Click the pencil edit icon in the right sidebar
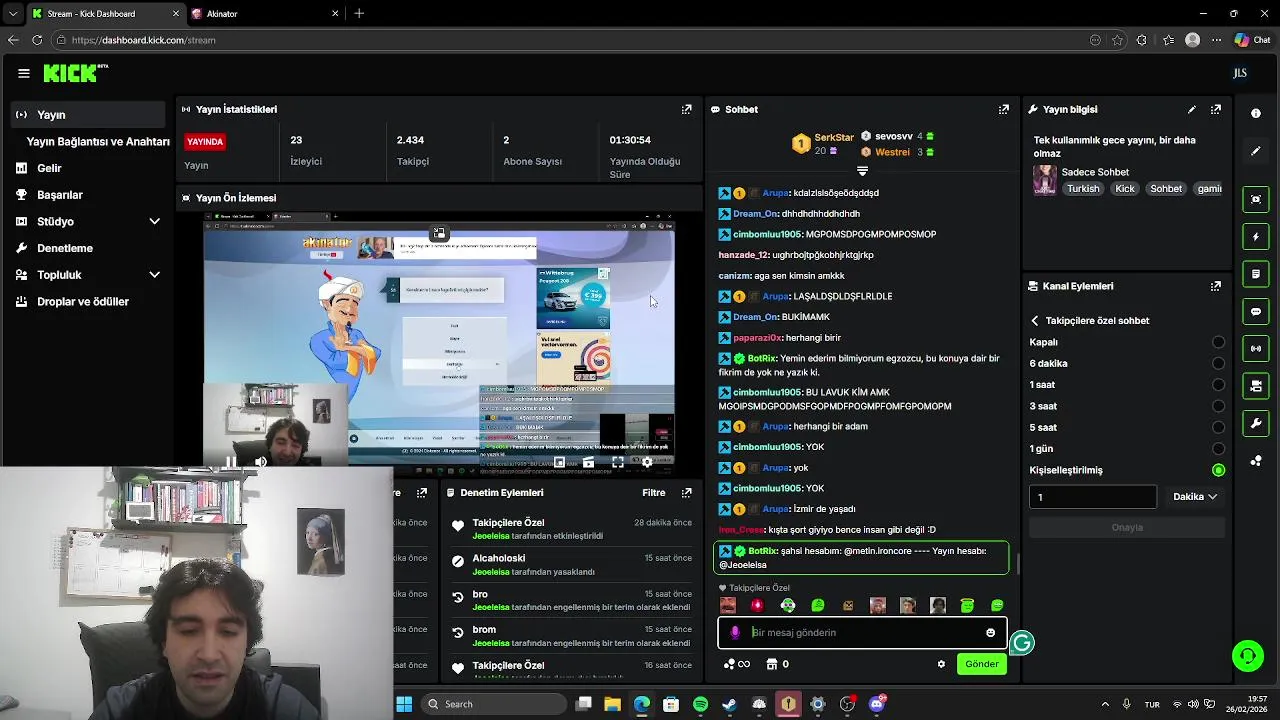This screenshot has height=720, width=1280. pyautogui.click(x=1256, y=151)
